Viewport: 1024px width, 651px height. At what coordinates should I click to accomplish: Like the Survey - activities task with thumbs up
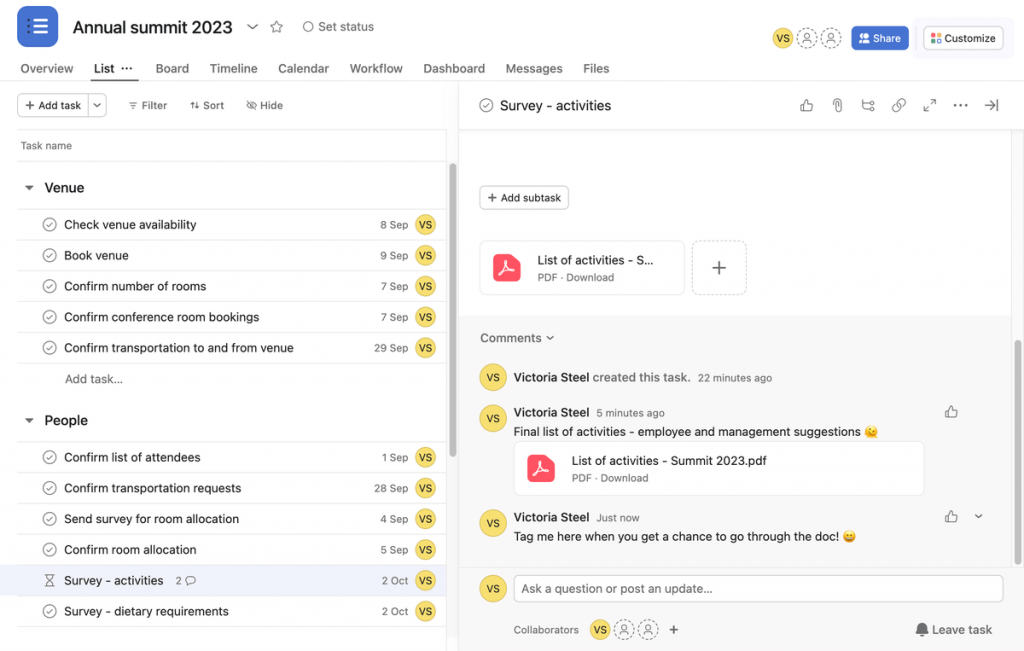click(806, 105)
